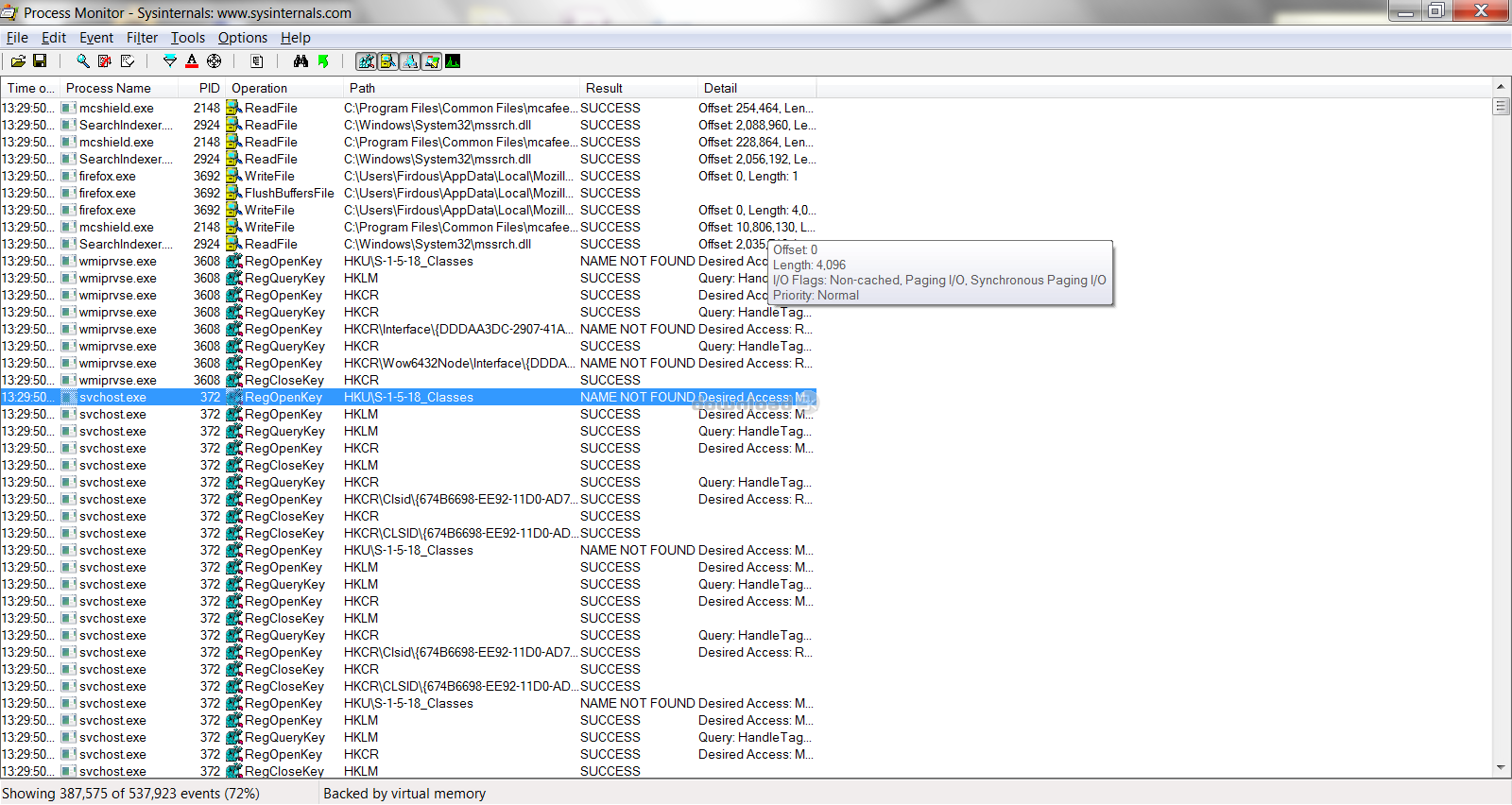Click the vertical scrollbar thumb
Viewport: 1512px width, 805px height.
pos(1501,106)
